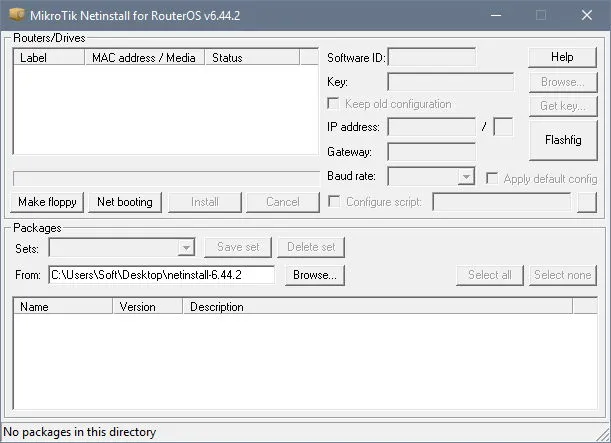Click the From directory path field

pos(161,275)
